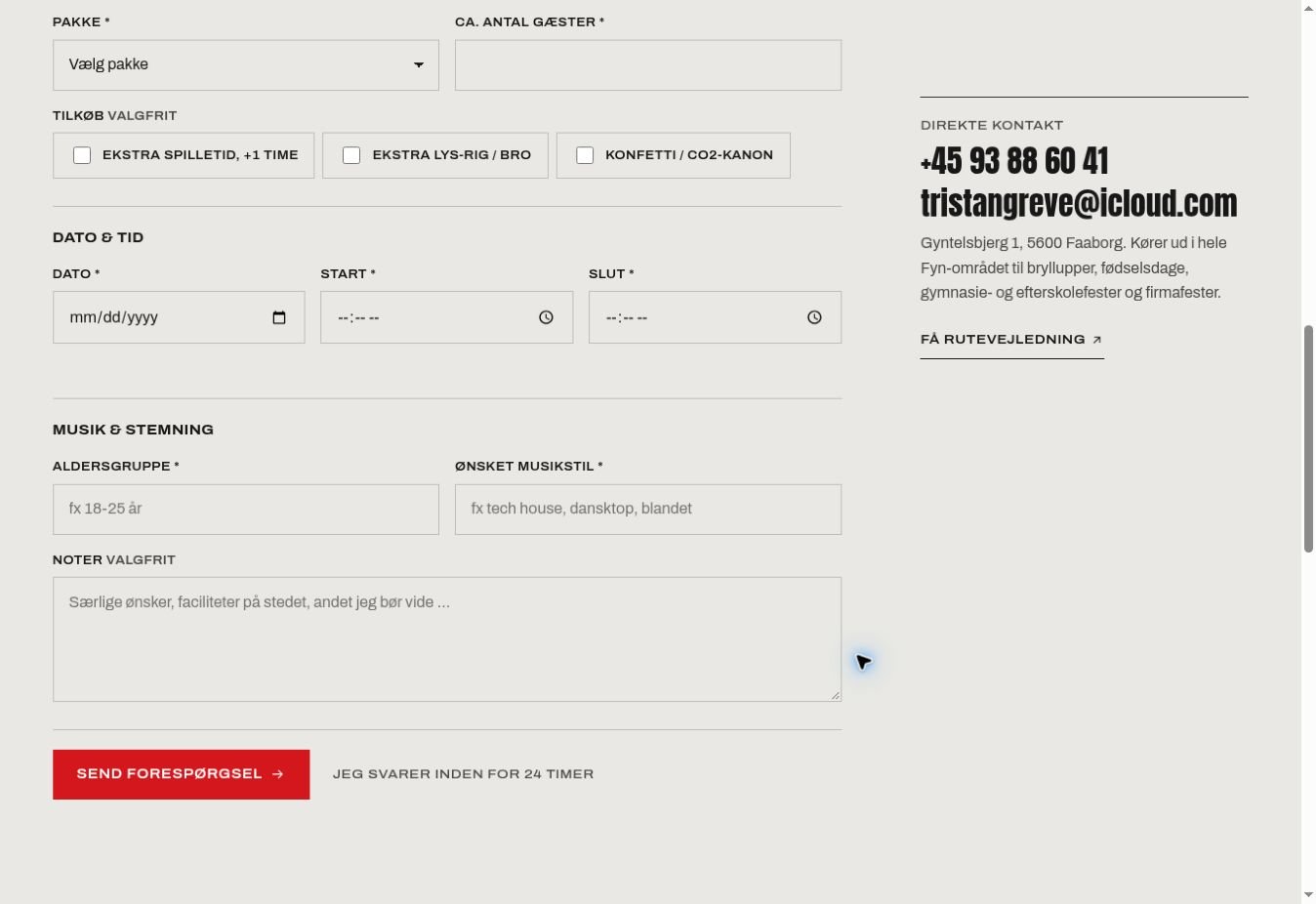Screen dimensions: 1316x904
Task: Select the Start time input
Action: pyautogui.click(x=447, y=317)
